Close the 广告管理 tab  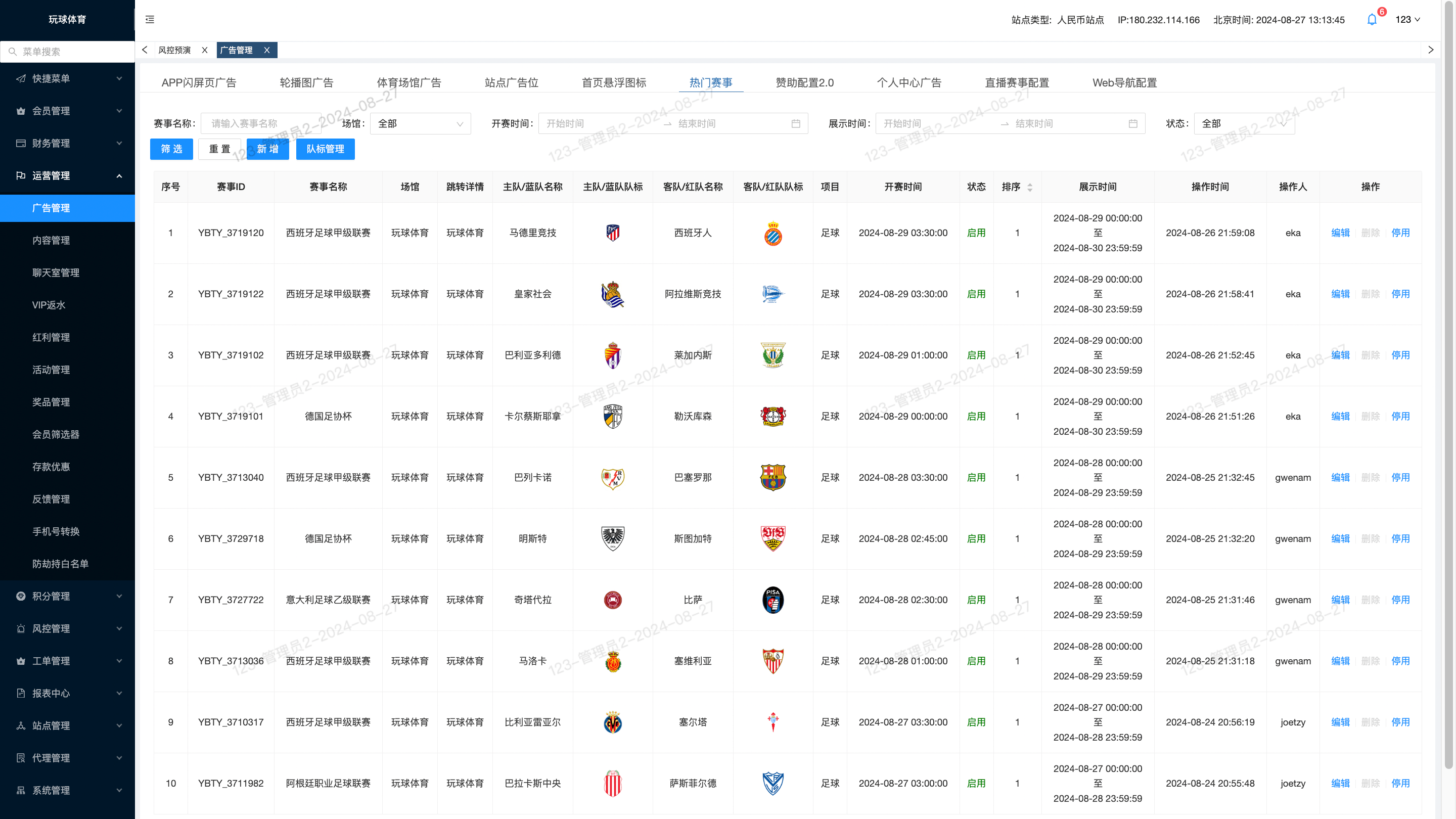click(x=267, y=51)
